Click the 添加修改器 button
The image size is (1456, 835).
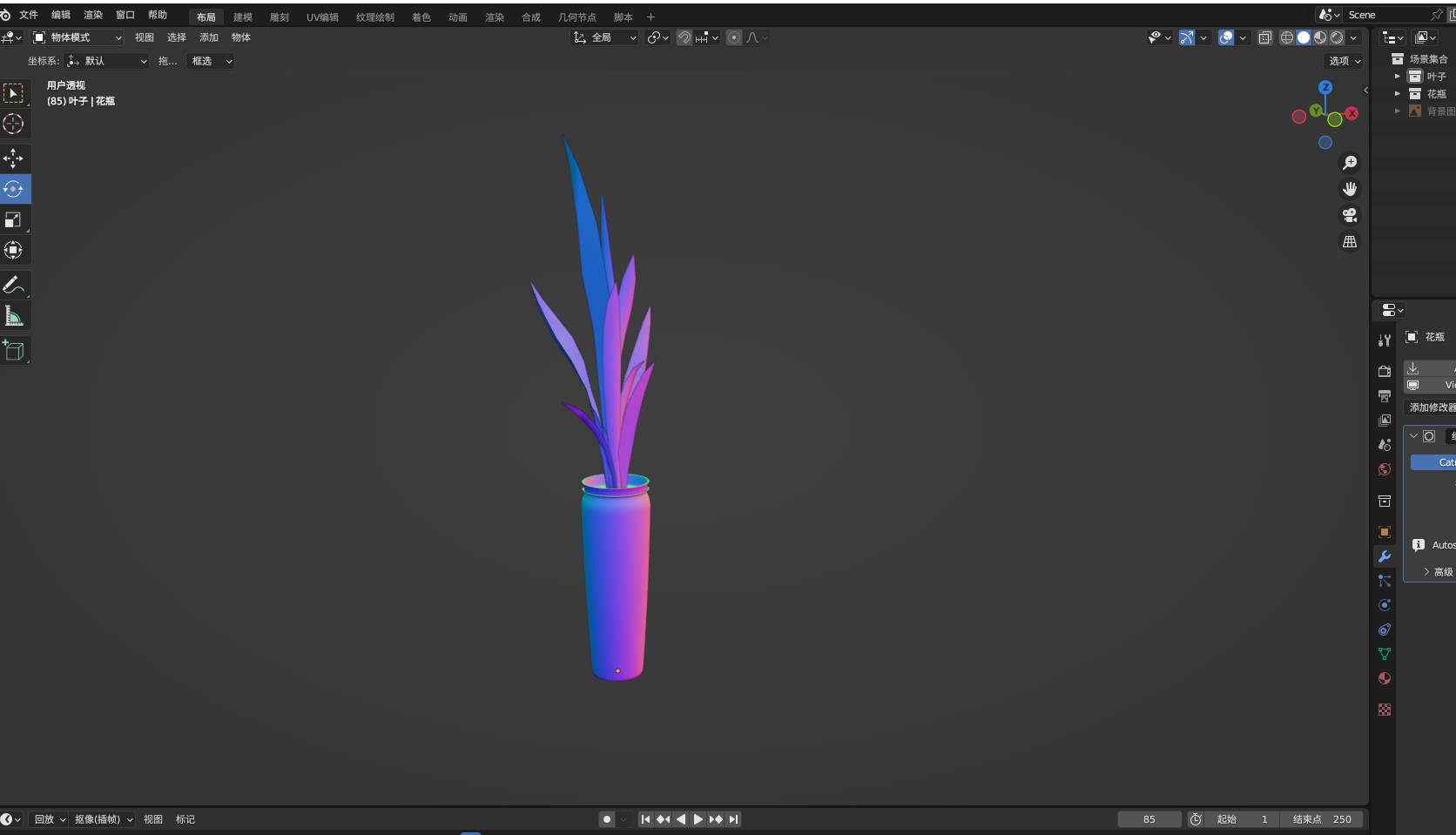(x=1430, y=407)
